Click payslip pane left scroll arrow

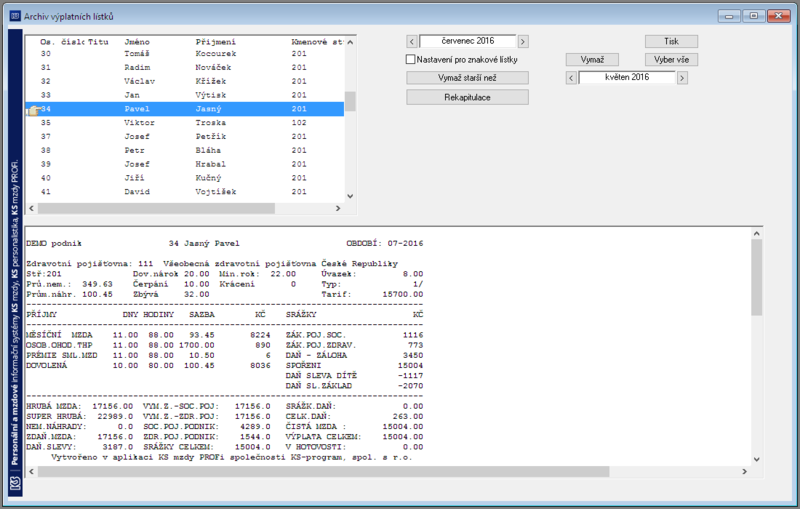[32, 471]
